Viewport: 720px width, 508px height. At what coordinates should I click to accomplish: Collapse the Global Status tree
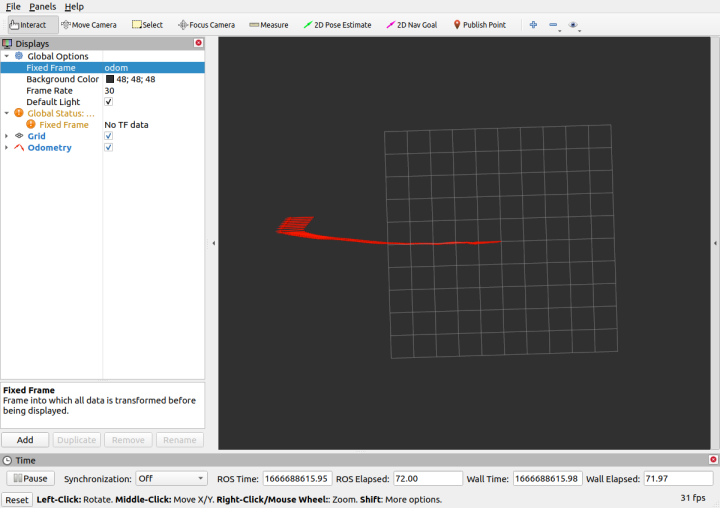click(x=6, y=113)
